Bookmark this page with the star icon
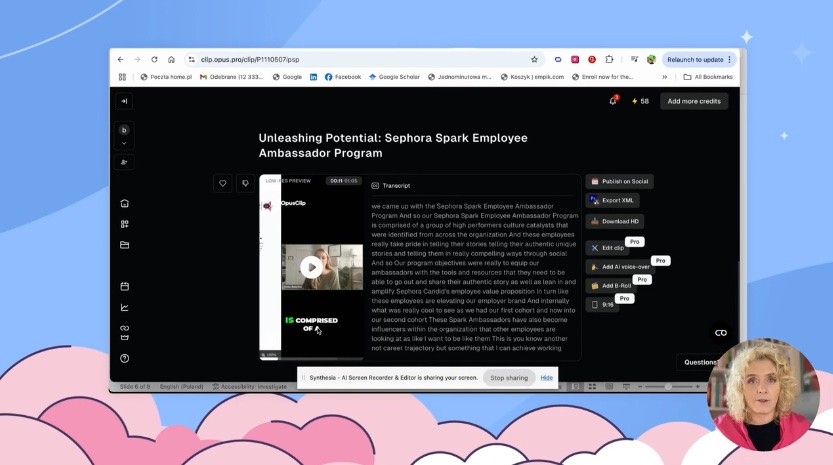This screenshot has width=833, height=465. pos(534,60)
